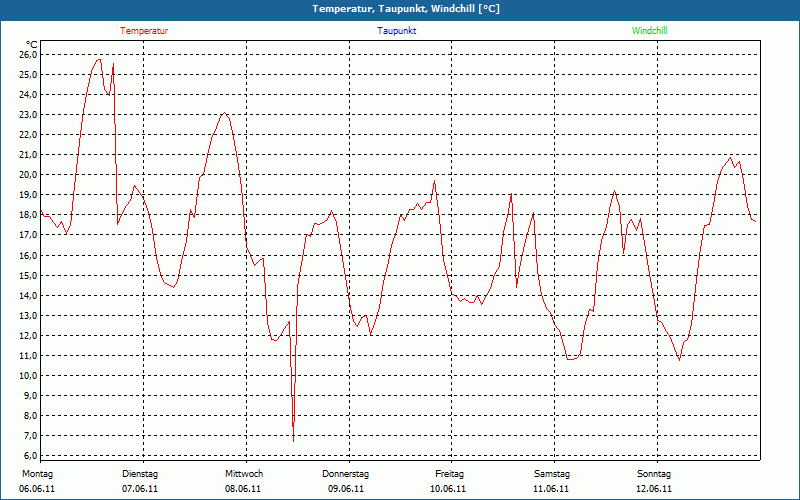Click the 18,0 y-axis value

click(x=28, y=215)
